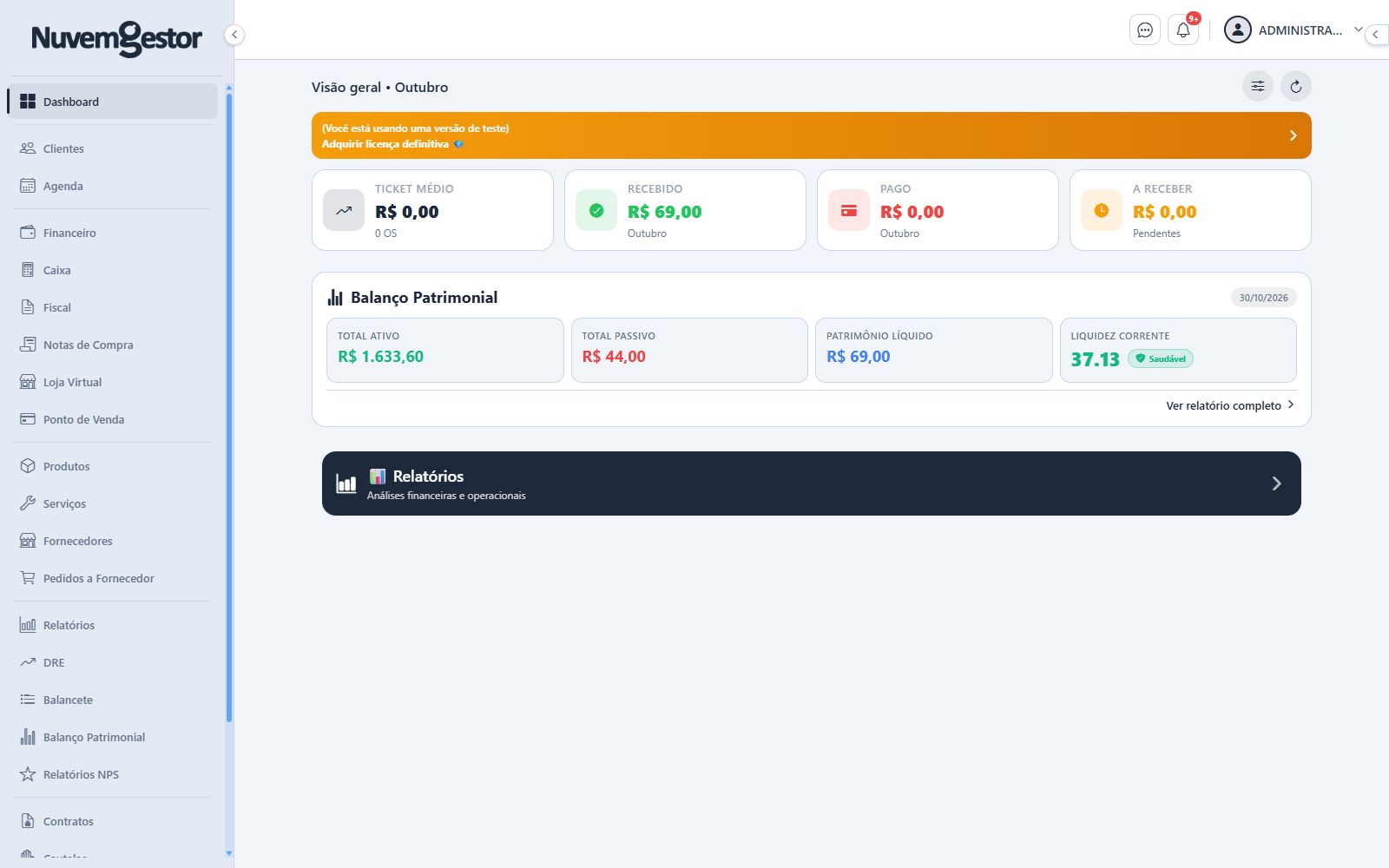Click the arrow on the orange license banner
This screenshot has height=868, width=1389.
point(1293,135)
